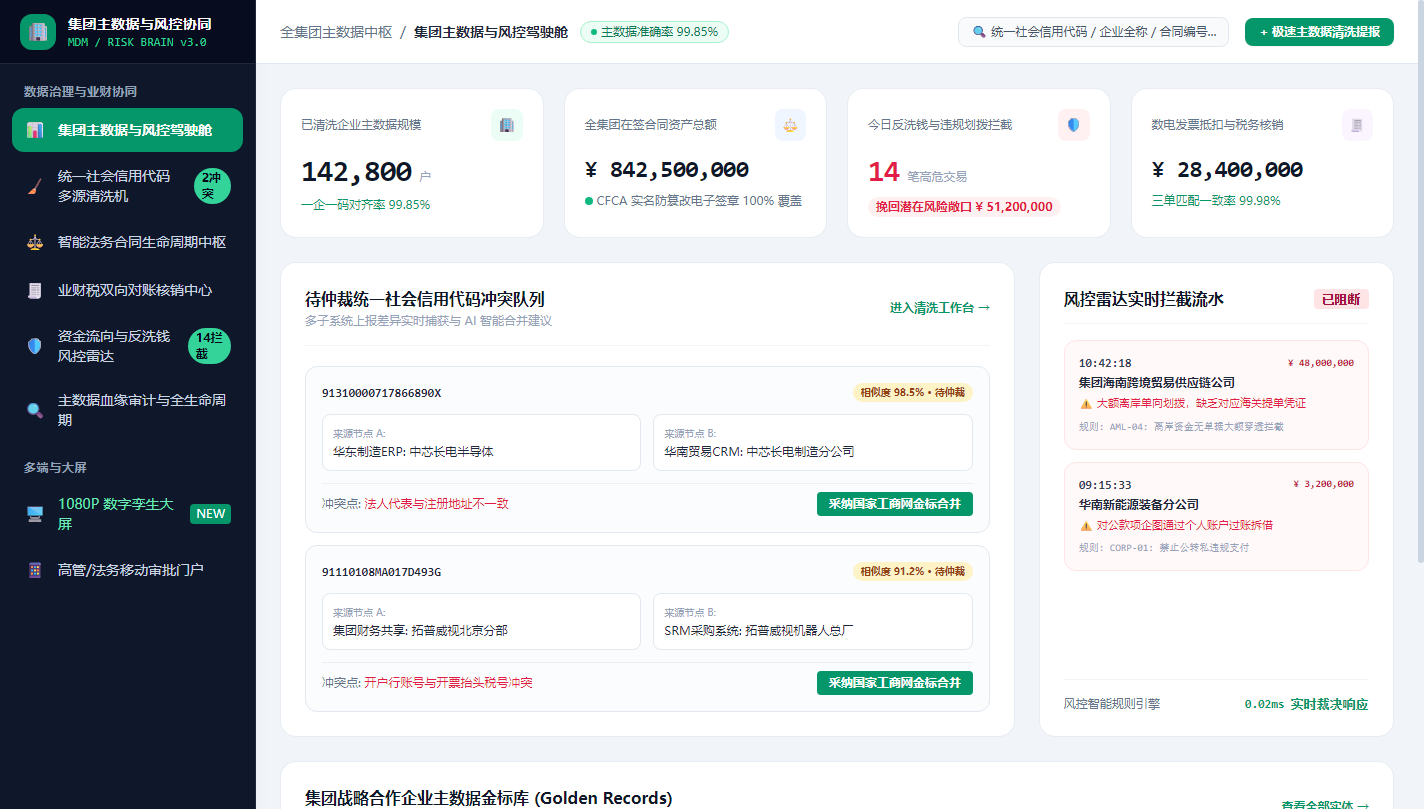Open 集团主数据与风控驾驶舱 in the sidebar

click(x=127, y=130)
